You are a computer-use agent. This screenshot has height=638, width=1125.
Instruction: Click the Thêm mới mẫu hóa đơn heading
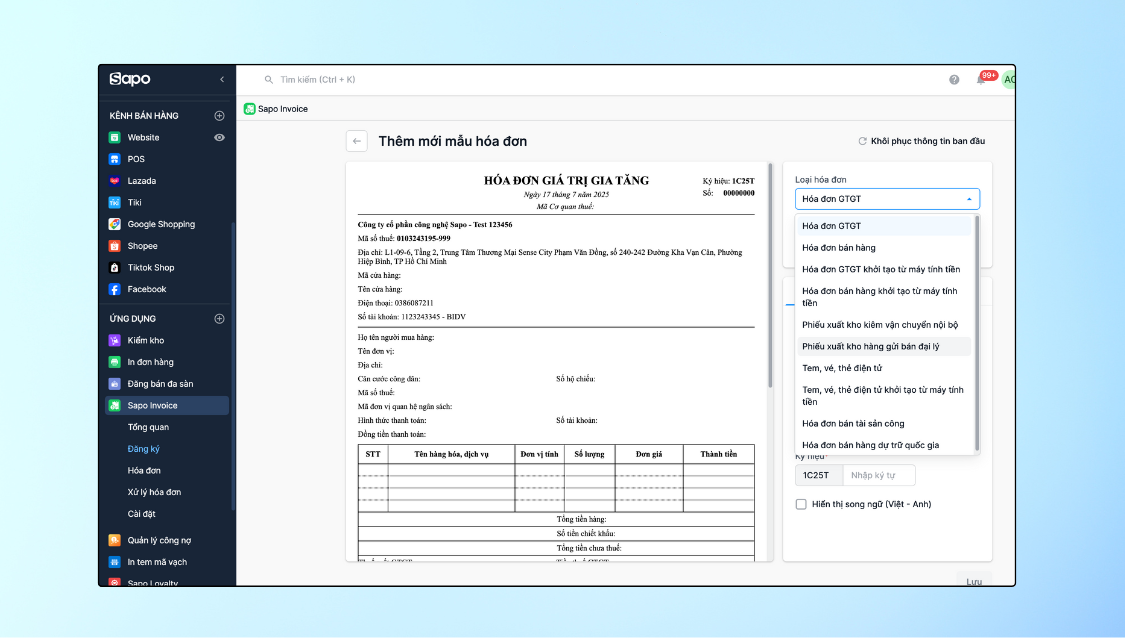453,141
